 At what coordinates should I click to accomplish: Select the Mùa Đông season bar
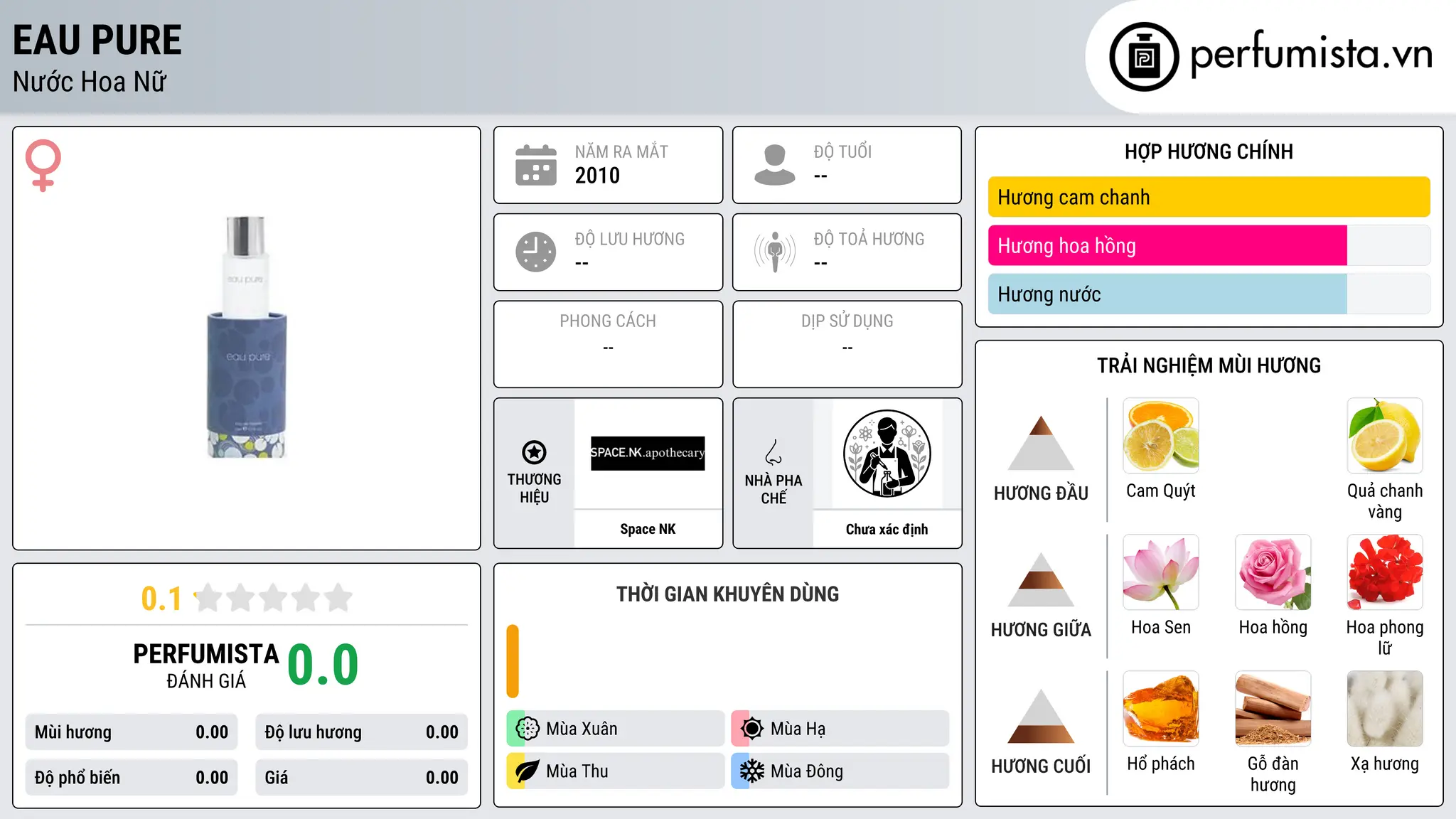pos(840,771)
